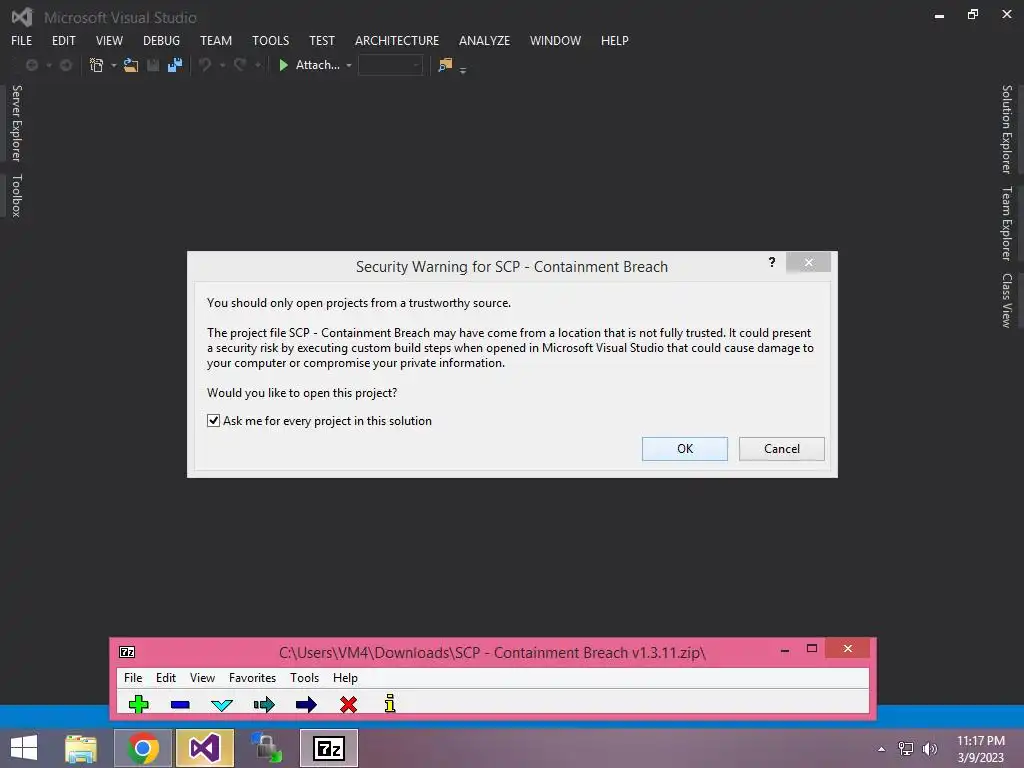Screen dimensions: 1024x768
Task: Open the 7-Zip Tools menu
Action: (304, 678)
